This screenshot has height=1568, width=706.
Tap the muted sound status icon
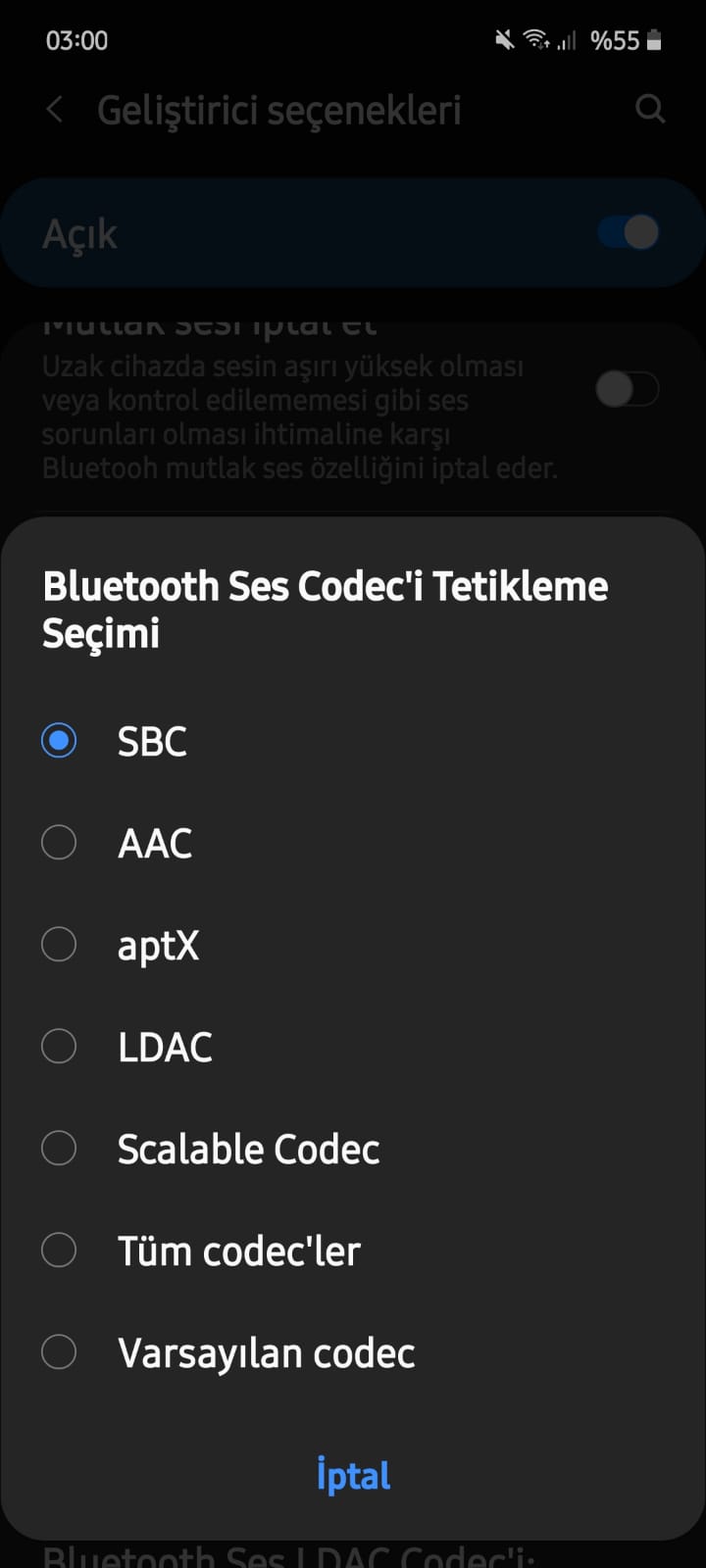pyautogui.click(x=504, y=40)
